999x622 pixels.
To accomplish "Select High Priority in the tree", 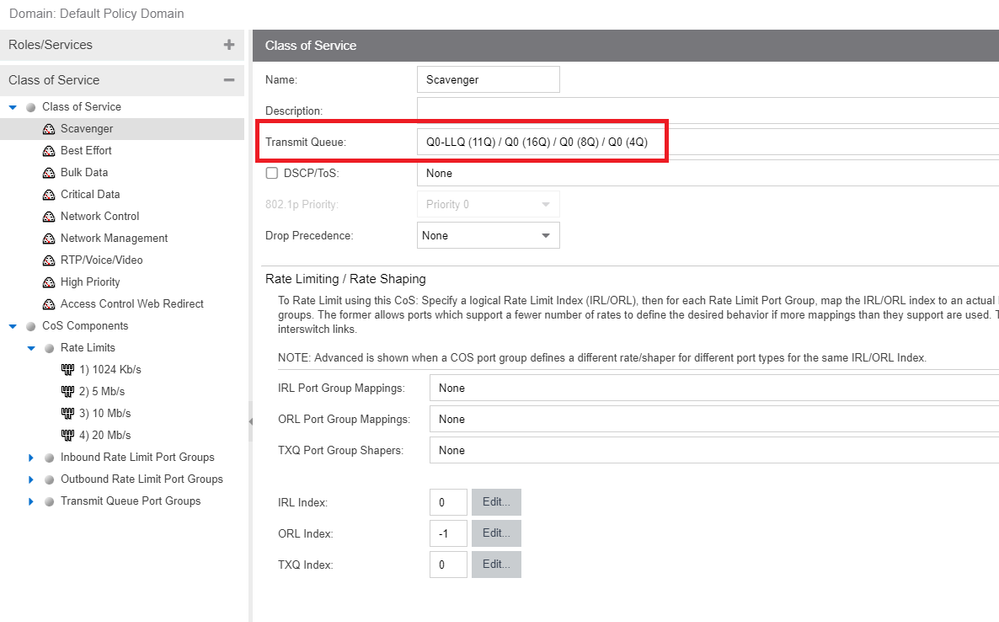I will point(90,282).
